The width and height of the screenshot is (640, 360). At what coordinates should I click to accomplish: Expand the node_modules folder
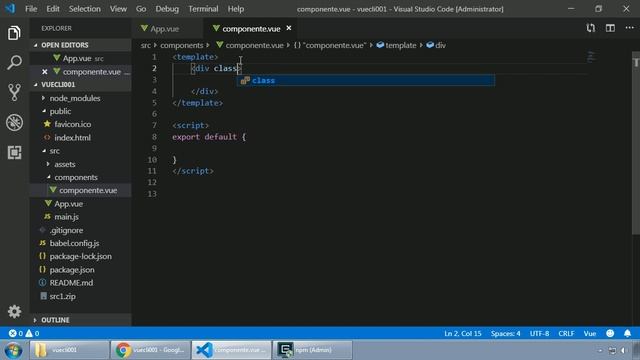click(81, 98)
